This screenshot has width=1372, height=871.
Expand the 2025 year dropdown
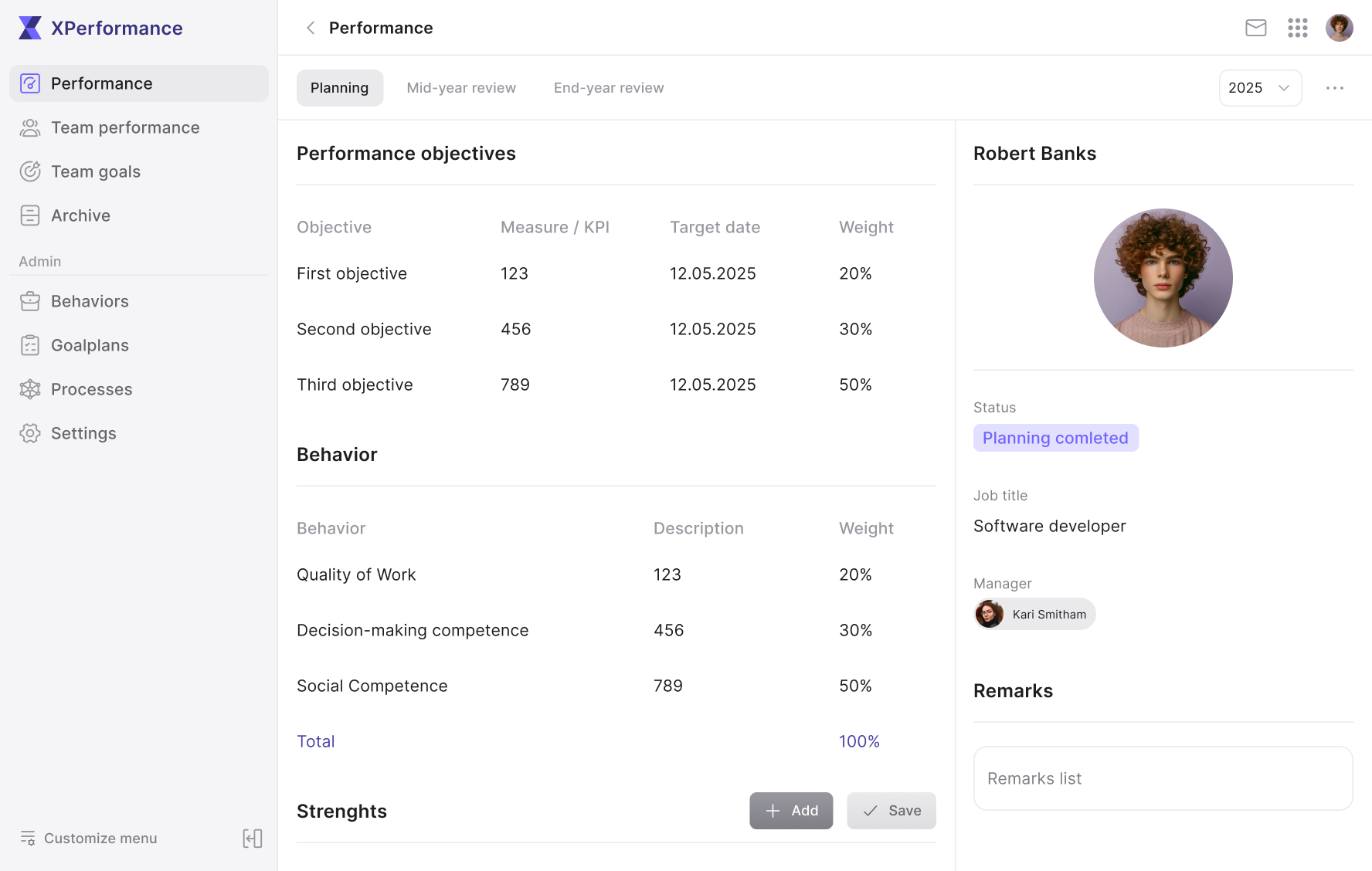pyautogui.click(x=1260, y=88)
